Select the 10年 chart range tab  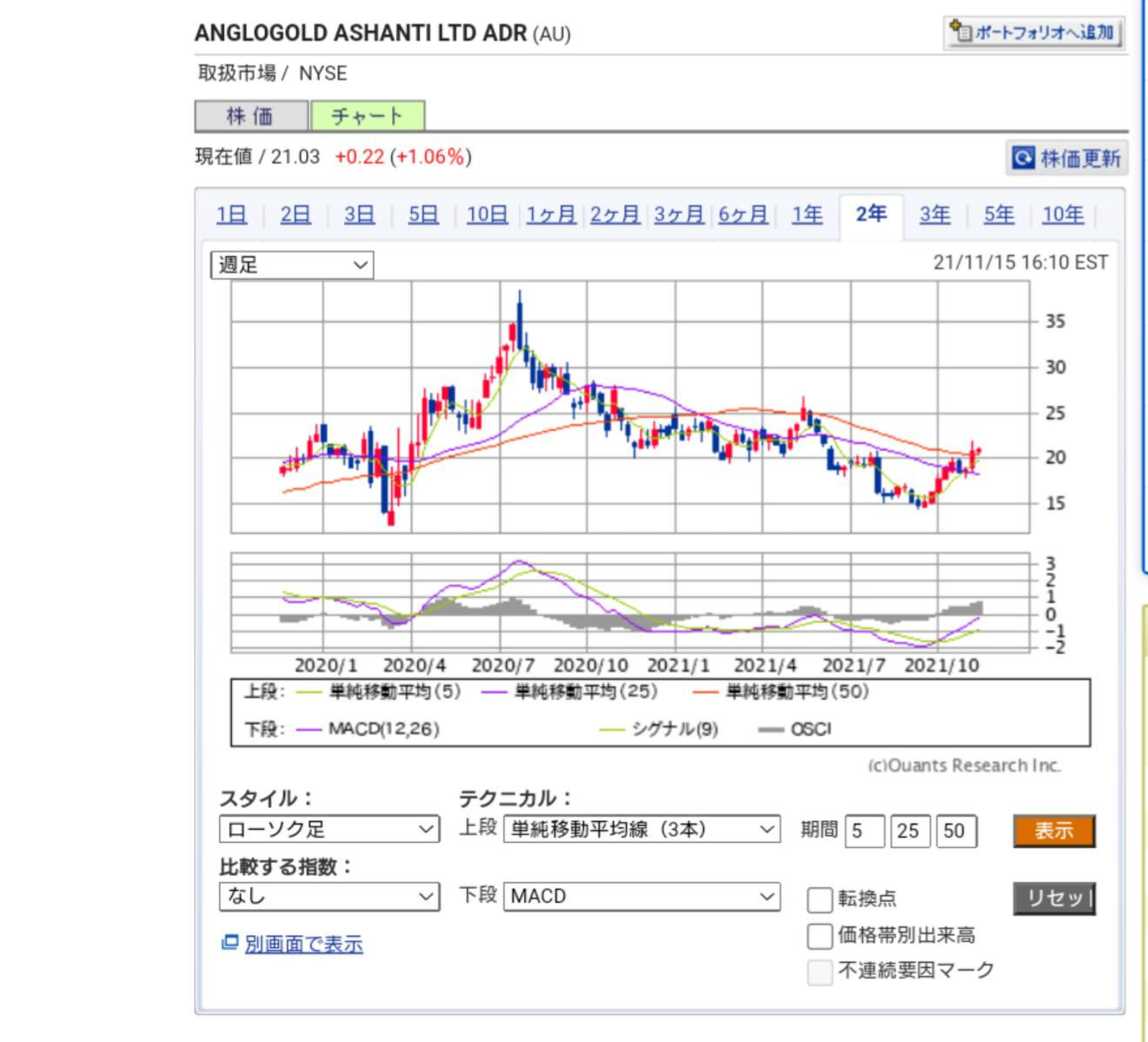[1062, 215]
